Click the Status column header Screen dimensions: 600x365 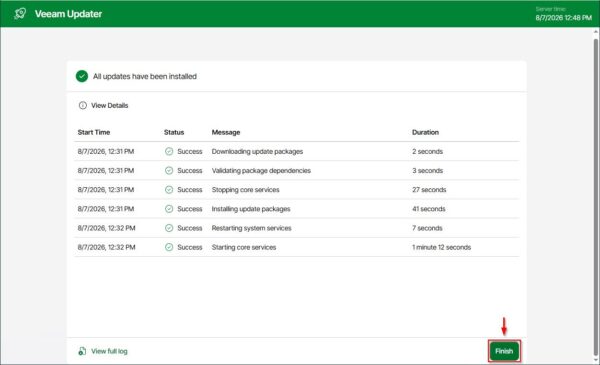click(174, 132)
